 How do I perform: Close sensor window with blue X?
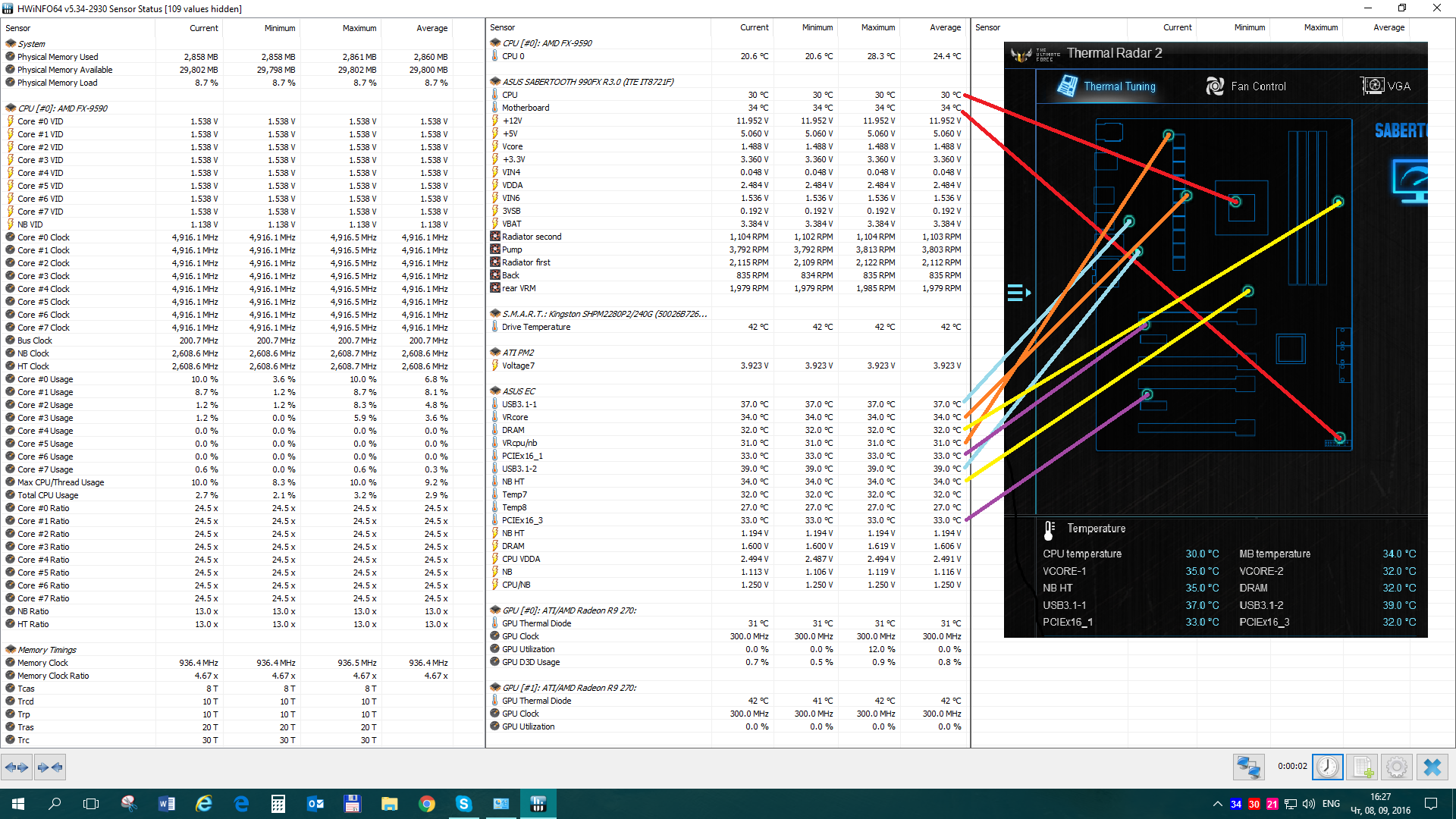tap(1432, 767)
